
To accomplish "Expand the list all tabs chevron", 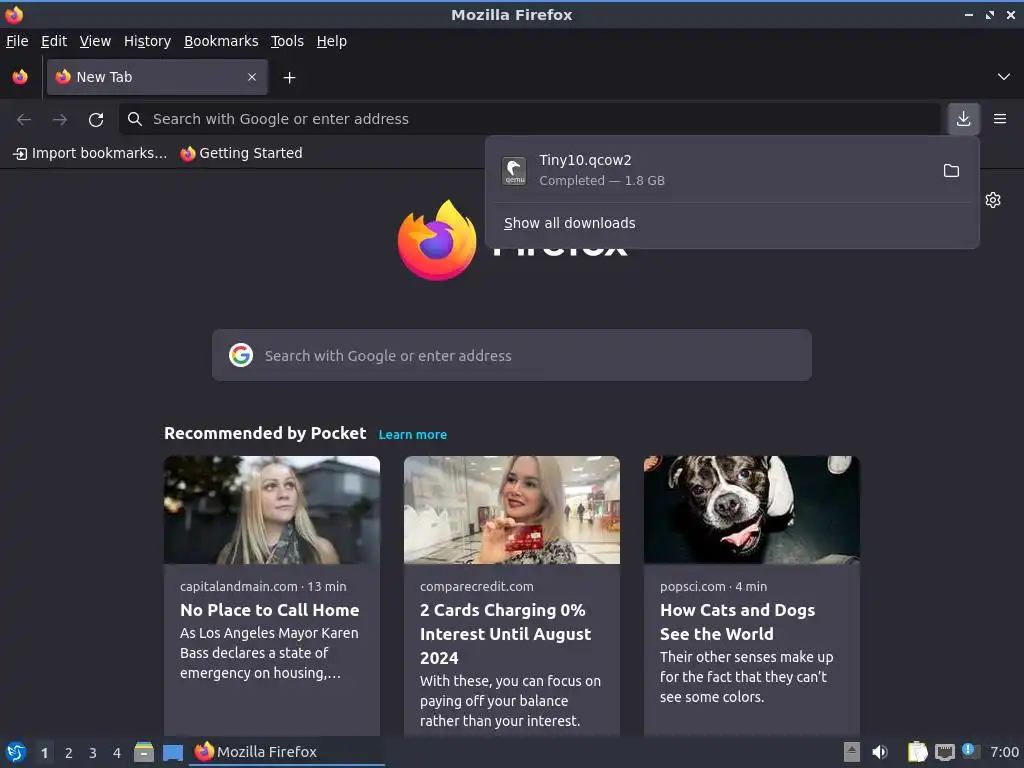I will [1004, 77].
